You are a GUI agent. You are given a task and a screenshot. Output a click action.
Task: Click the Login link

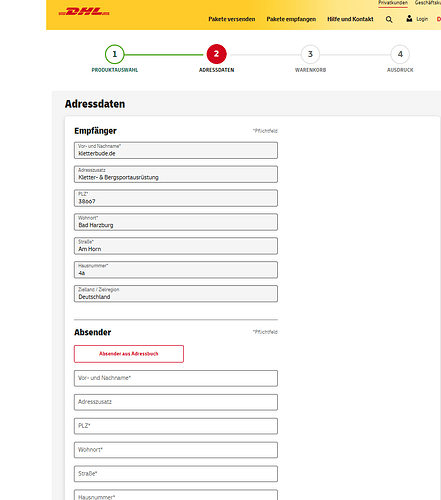coord(422,19)
